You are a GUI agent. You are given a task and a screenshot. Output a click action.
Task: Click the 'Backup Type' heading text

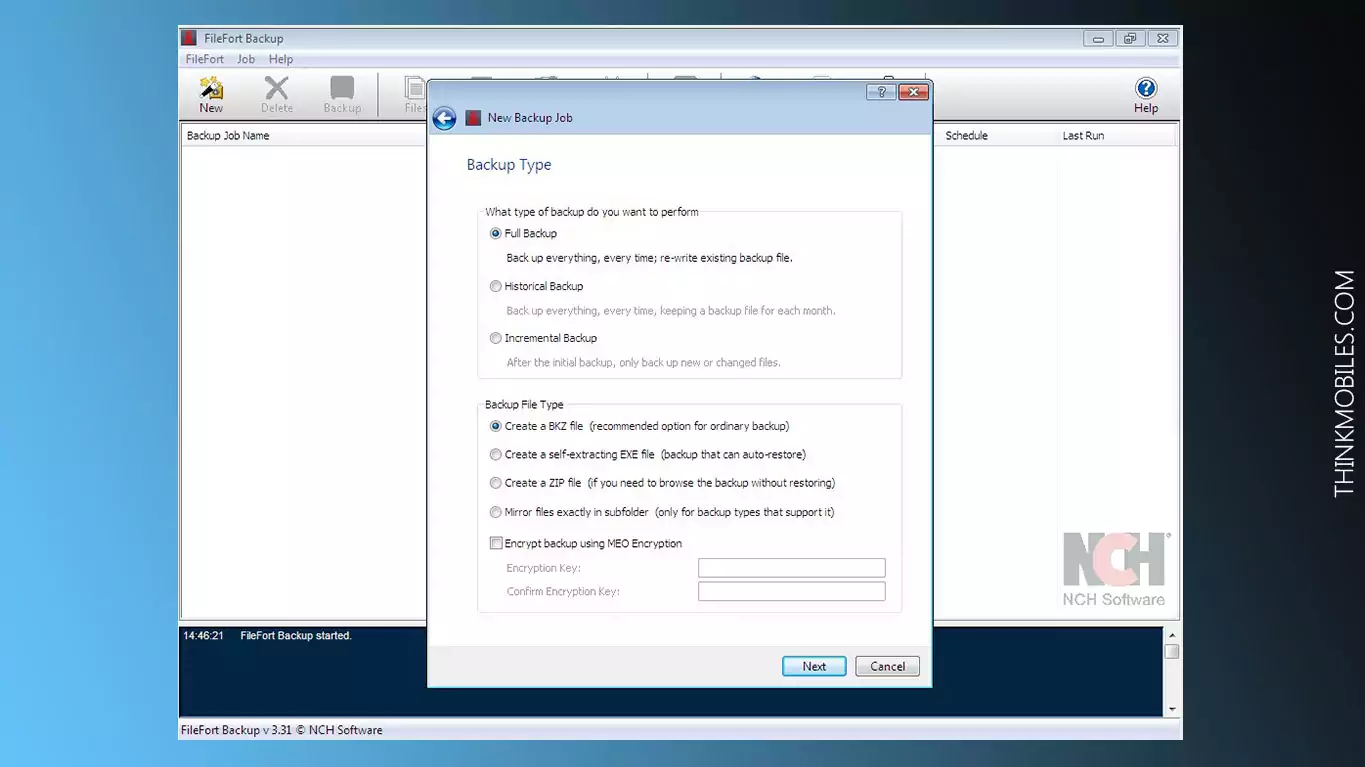(509, 165)
